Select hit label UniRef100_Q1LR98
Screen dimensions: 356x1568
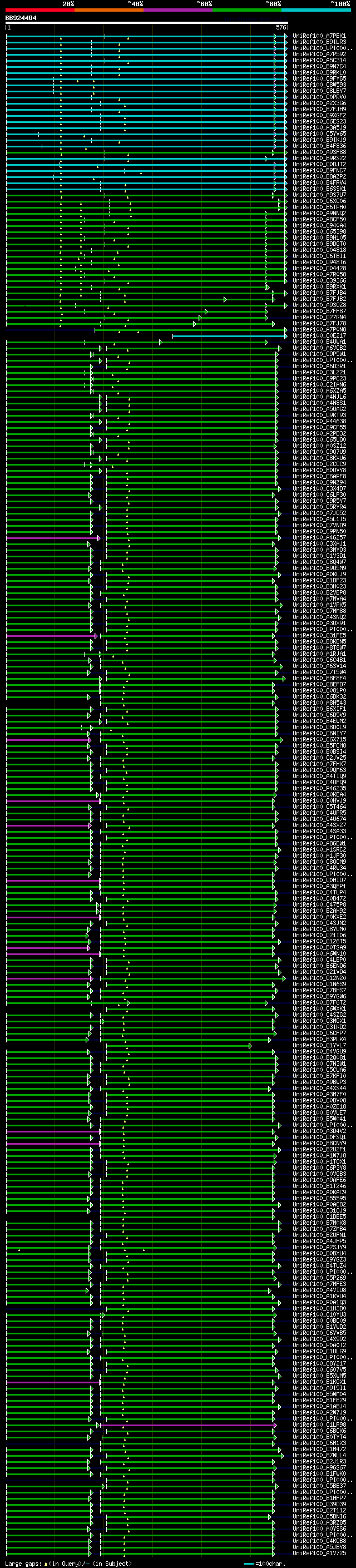319,1425
